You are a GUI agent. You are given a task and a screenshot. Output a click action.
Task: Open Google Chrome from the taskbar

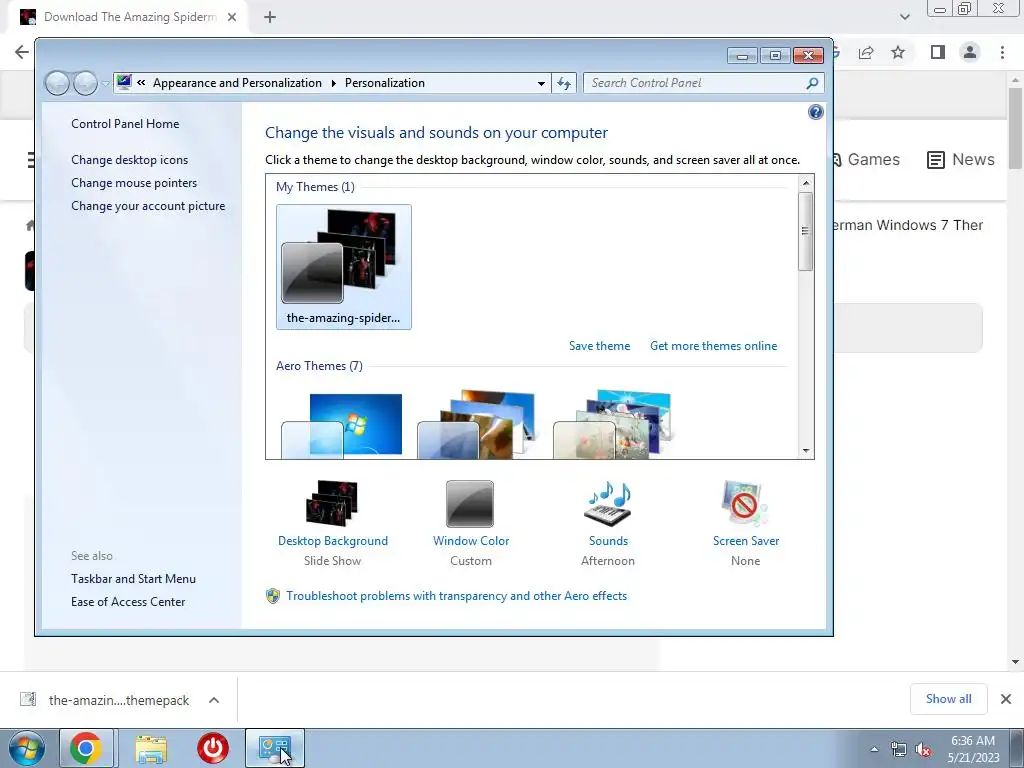[x=86, y=748]
